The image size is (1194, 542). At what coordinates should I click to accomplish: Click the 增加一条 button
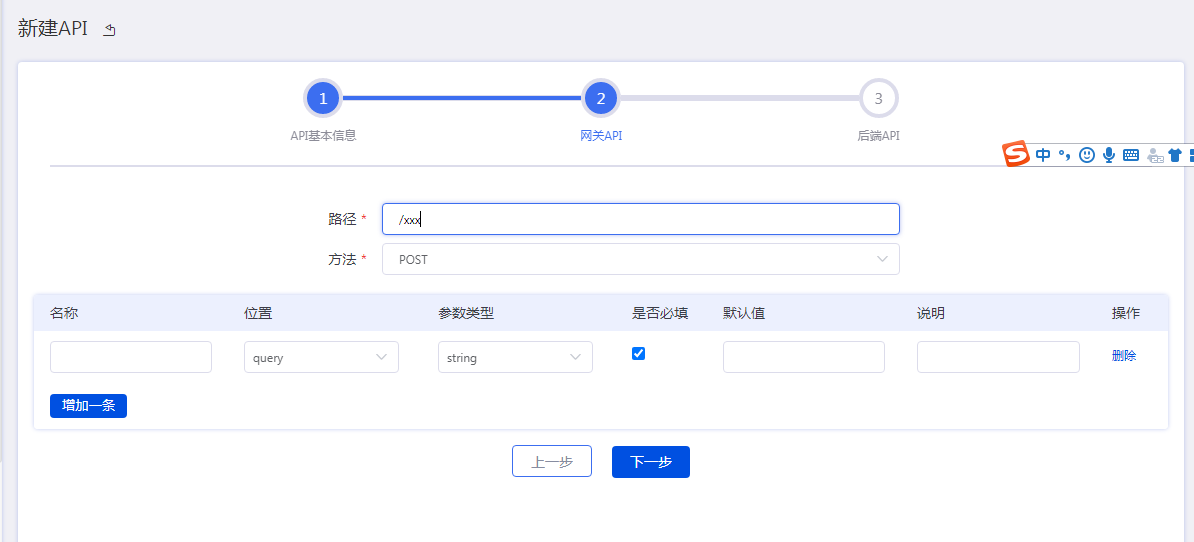coord(88,405)
